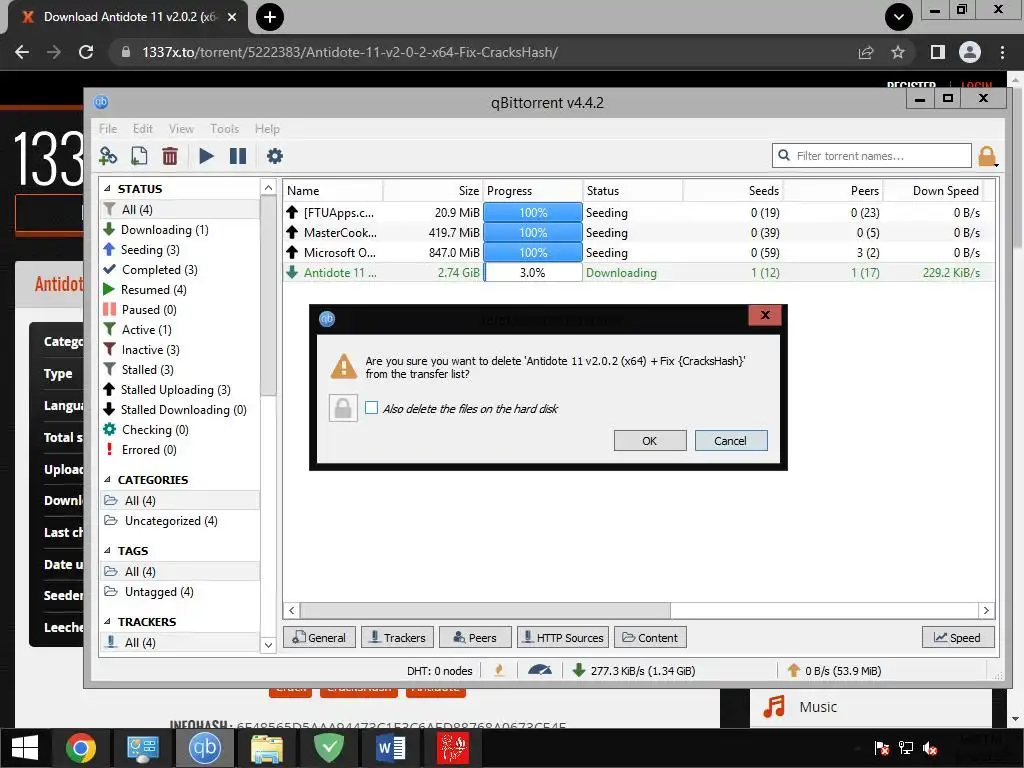Image resolution: width=1024 pixels, height=768 pixels.
Task: Click the add torrent link icon
Action: (108, 156)
